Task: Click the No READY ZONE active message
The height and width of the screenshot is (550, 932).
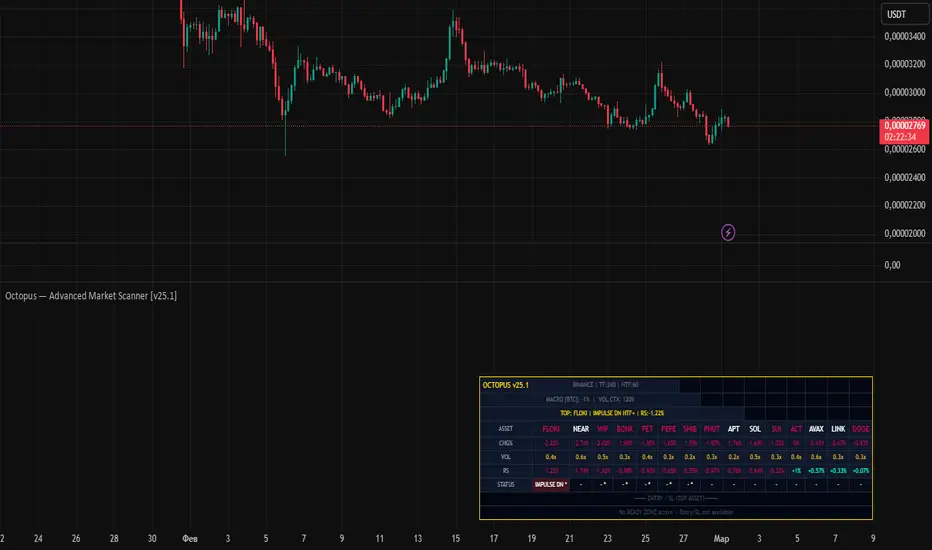Action: (x=676, y=512)
